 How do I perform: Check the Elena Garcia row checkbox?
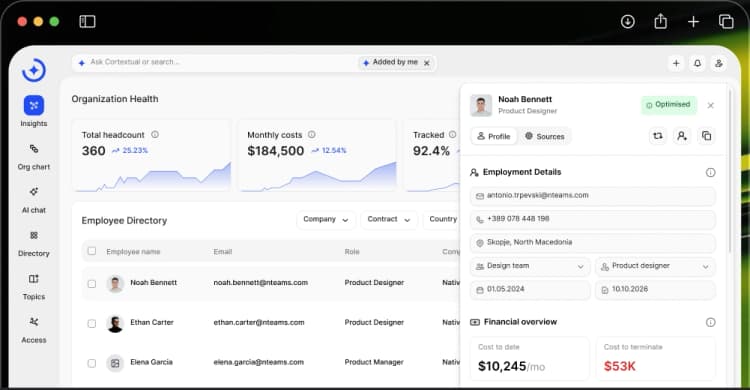92,363
